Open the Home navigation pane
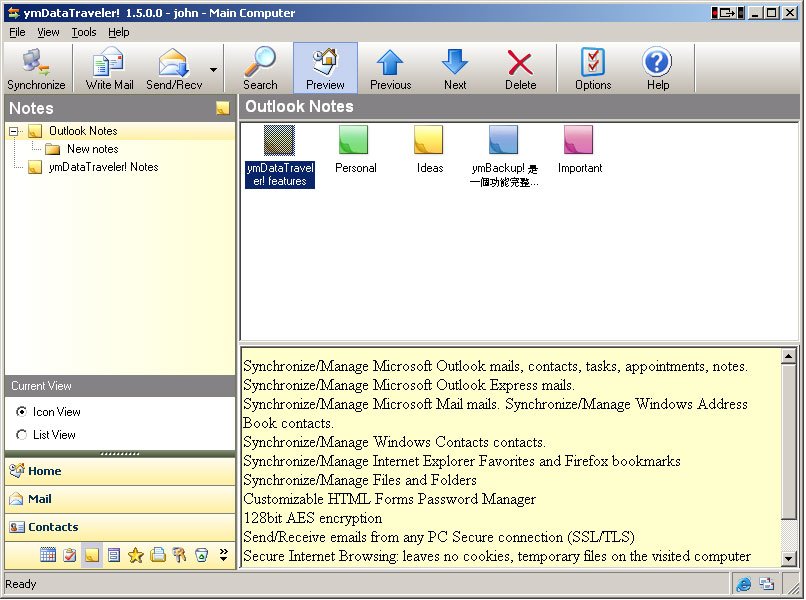This screenshot has width=806, height=600. (120, 471)
